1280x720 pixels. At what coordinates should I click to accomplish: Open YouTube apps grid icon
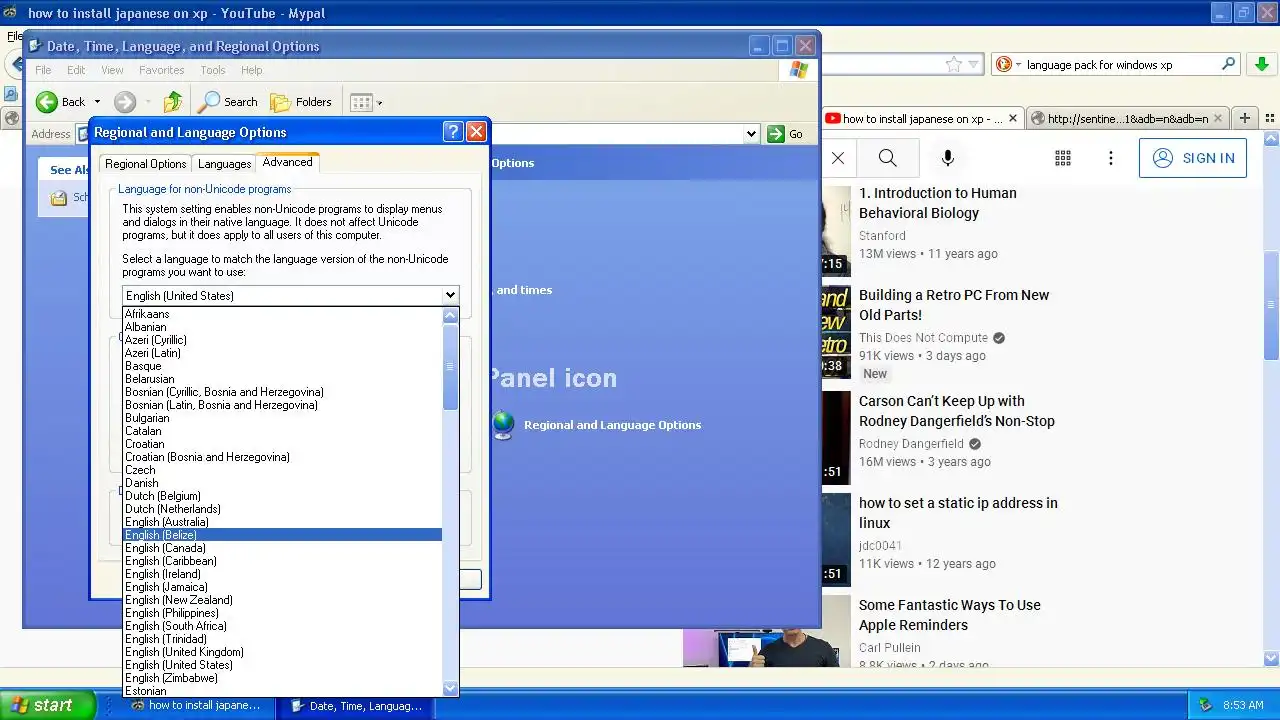(x=1063, y=158)
